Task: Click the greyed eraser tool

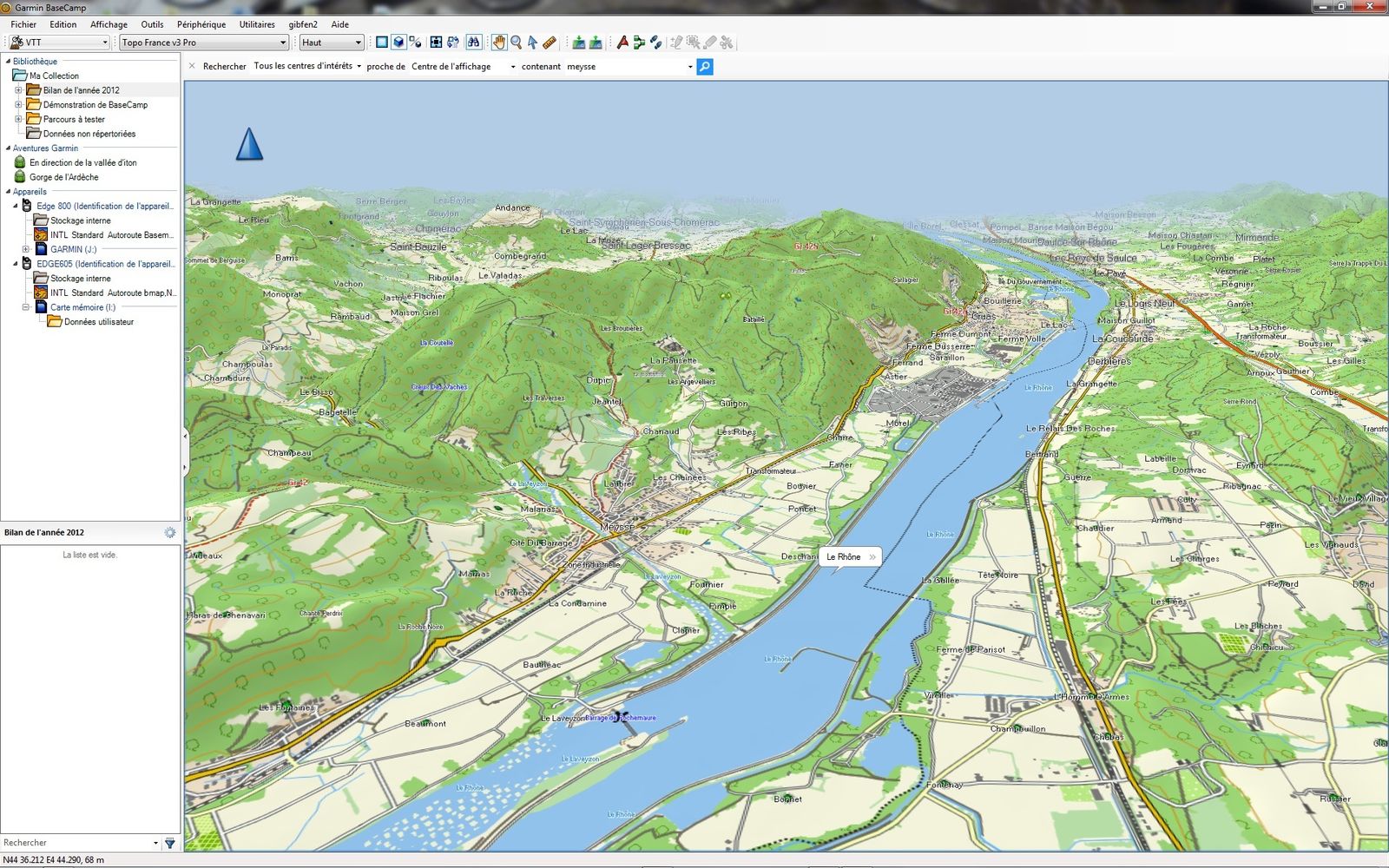Action: [709, 42]
